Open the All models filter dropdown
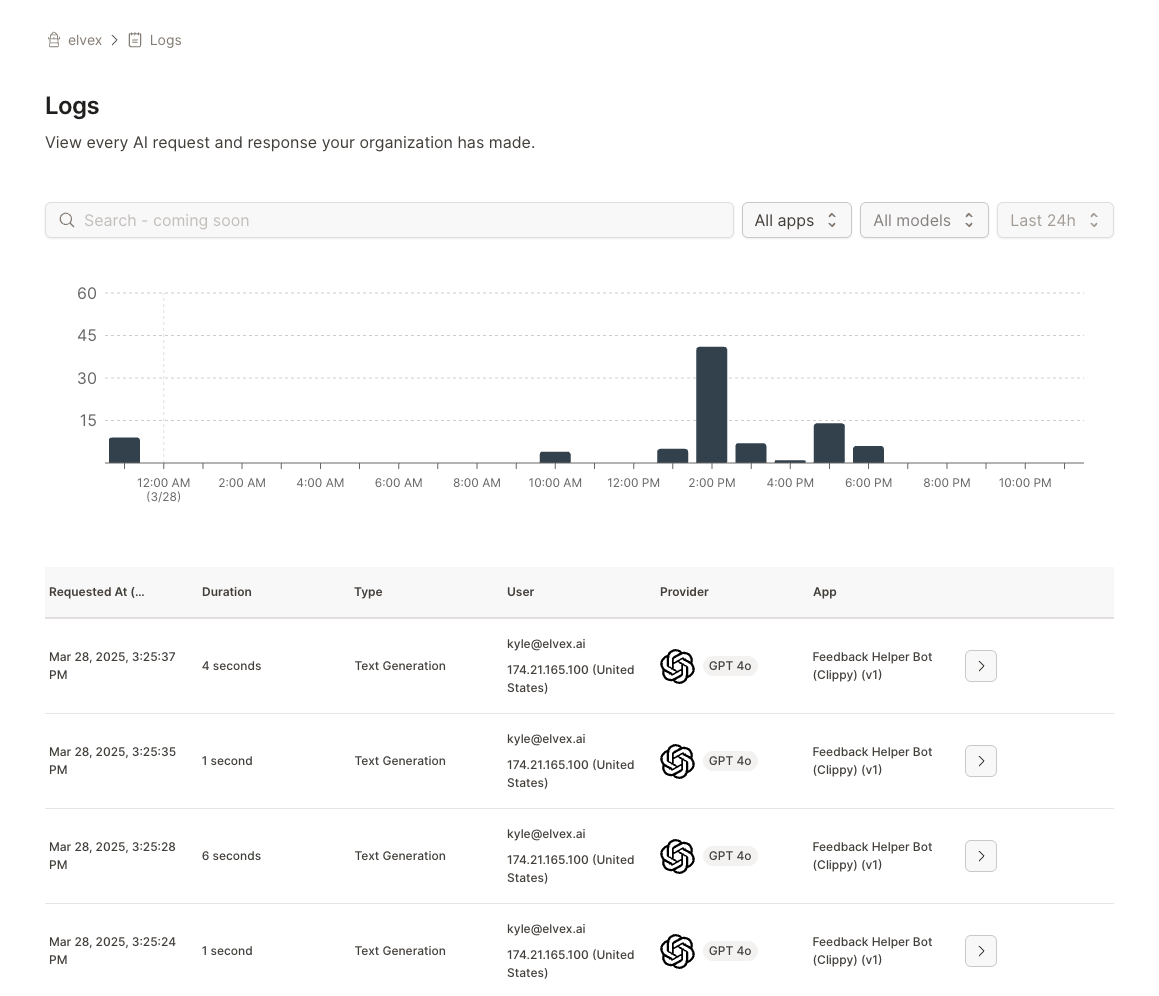Viewport: 1159px width, 996px height. pyautogui.click(x=923, y=220)
